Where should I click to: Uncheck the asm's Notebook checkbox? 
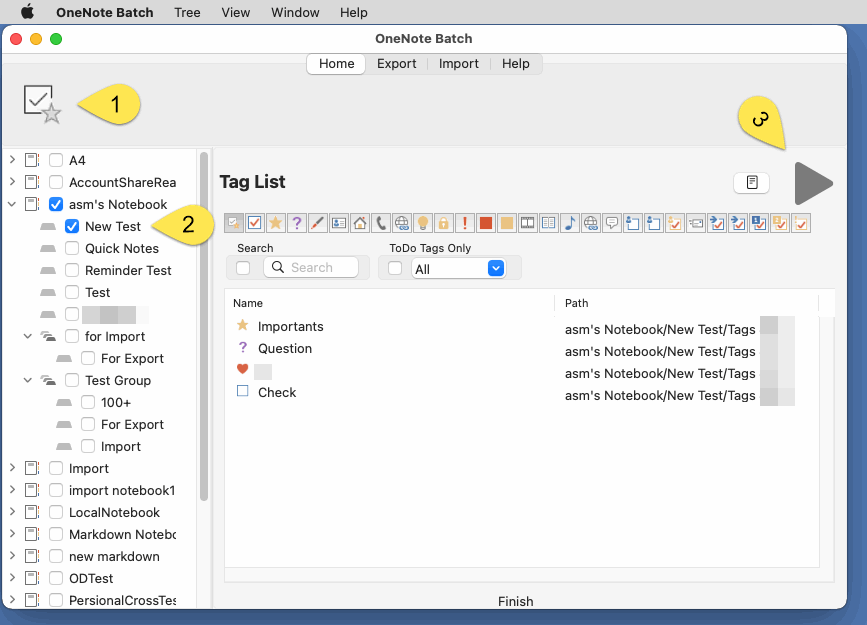point(56,204)
